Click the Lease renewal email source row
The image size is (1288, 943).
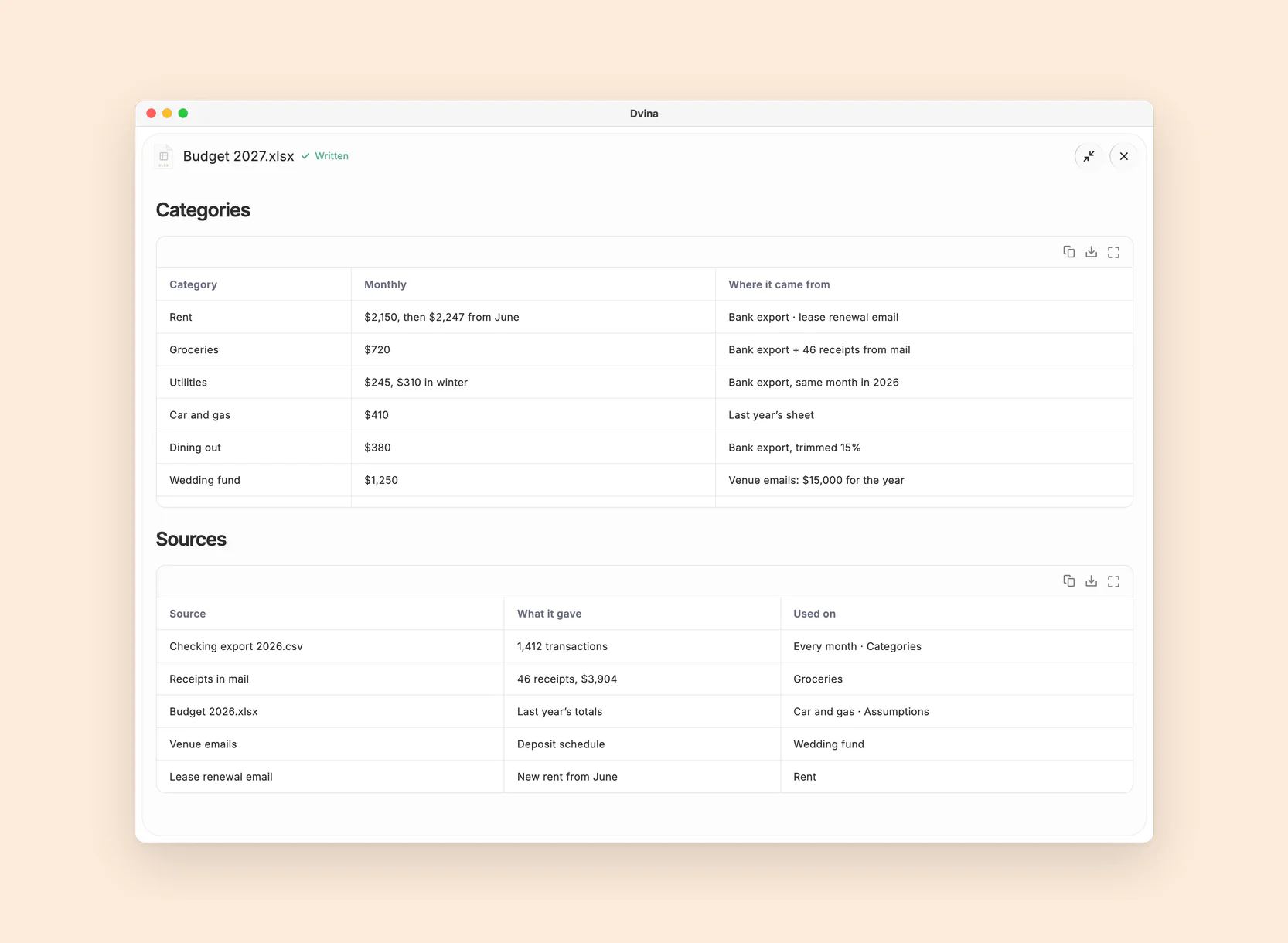click(645, 776)
